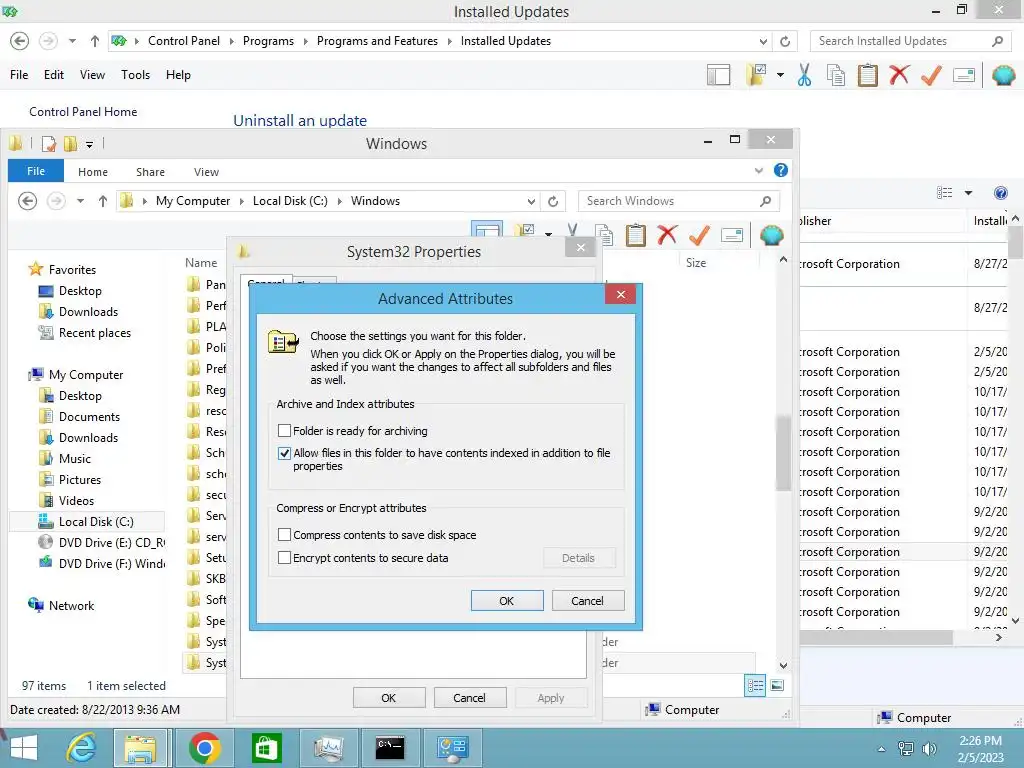Select Local Disk (C:) in navigation pane
Image resolution: width=1024 pixels, height=768 pixels.
tap(87, 521)
